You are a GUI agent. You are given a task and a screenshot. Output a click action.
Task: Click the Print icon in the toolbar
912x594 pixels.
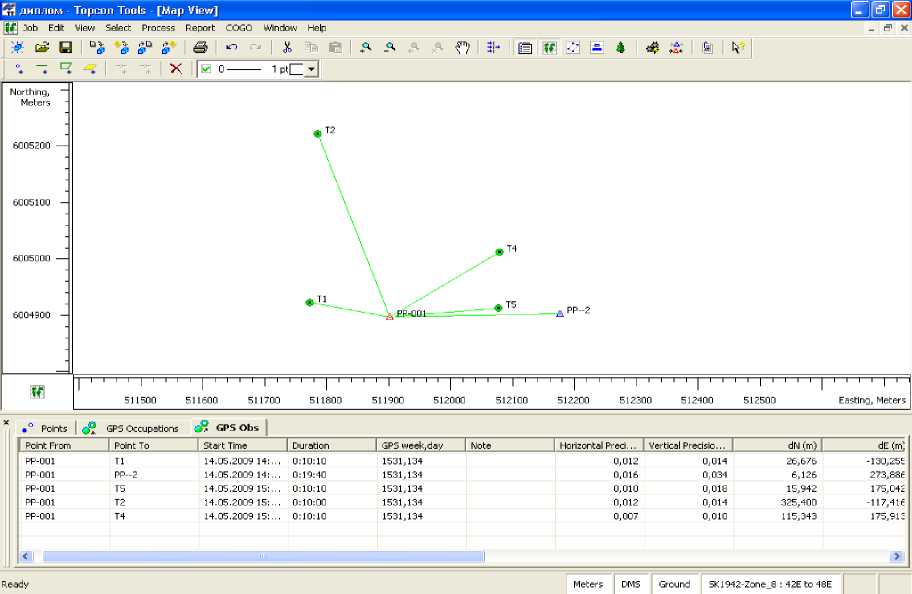[x=200, y=47]
